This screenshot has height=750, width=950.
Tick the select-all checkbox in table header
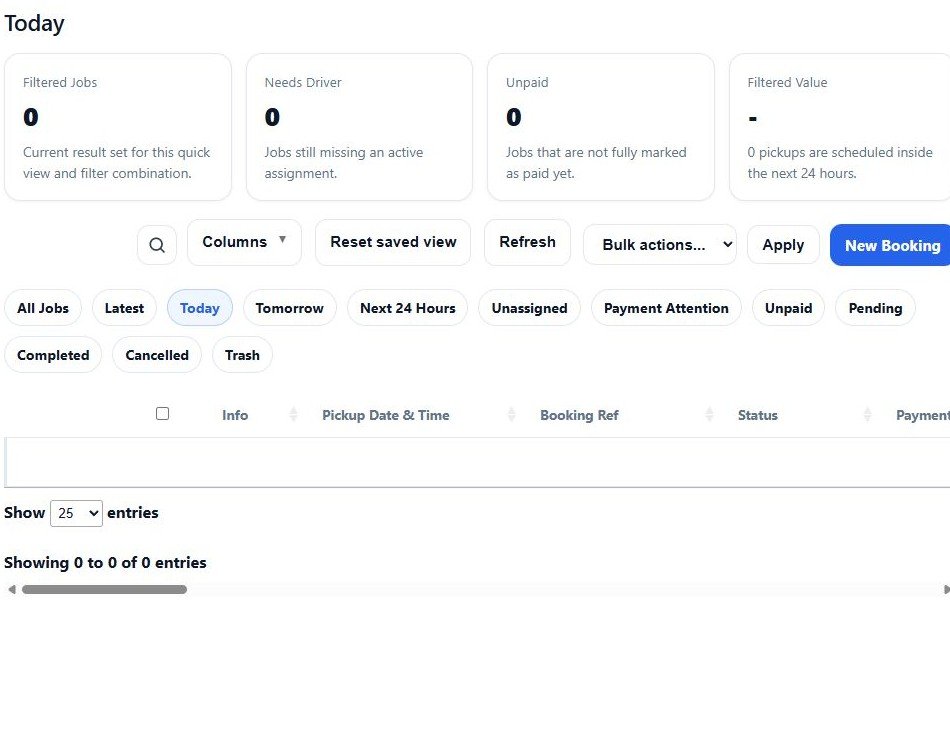click(162, 414)
